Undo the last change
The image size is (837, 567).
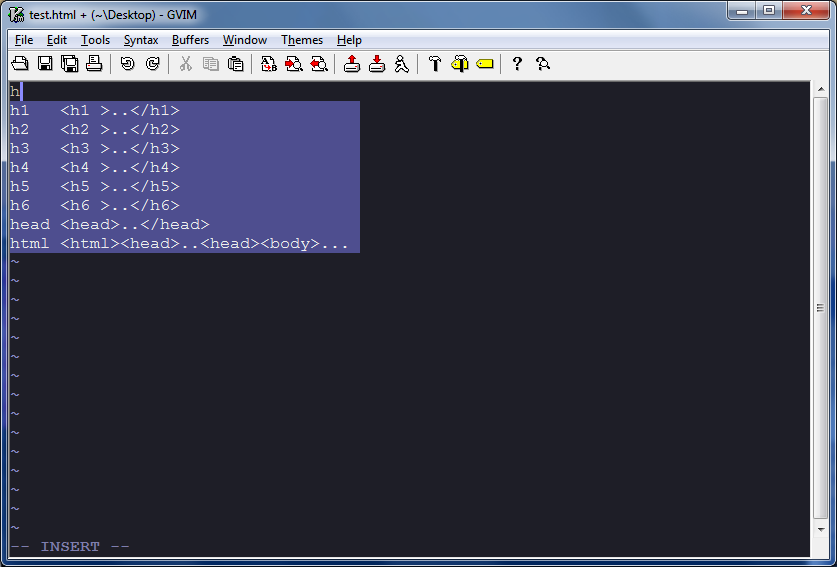127,64
